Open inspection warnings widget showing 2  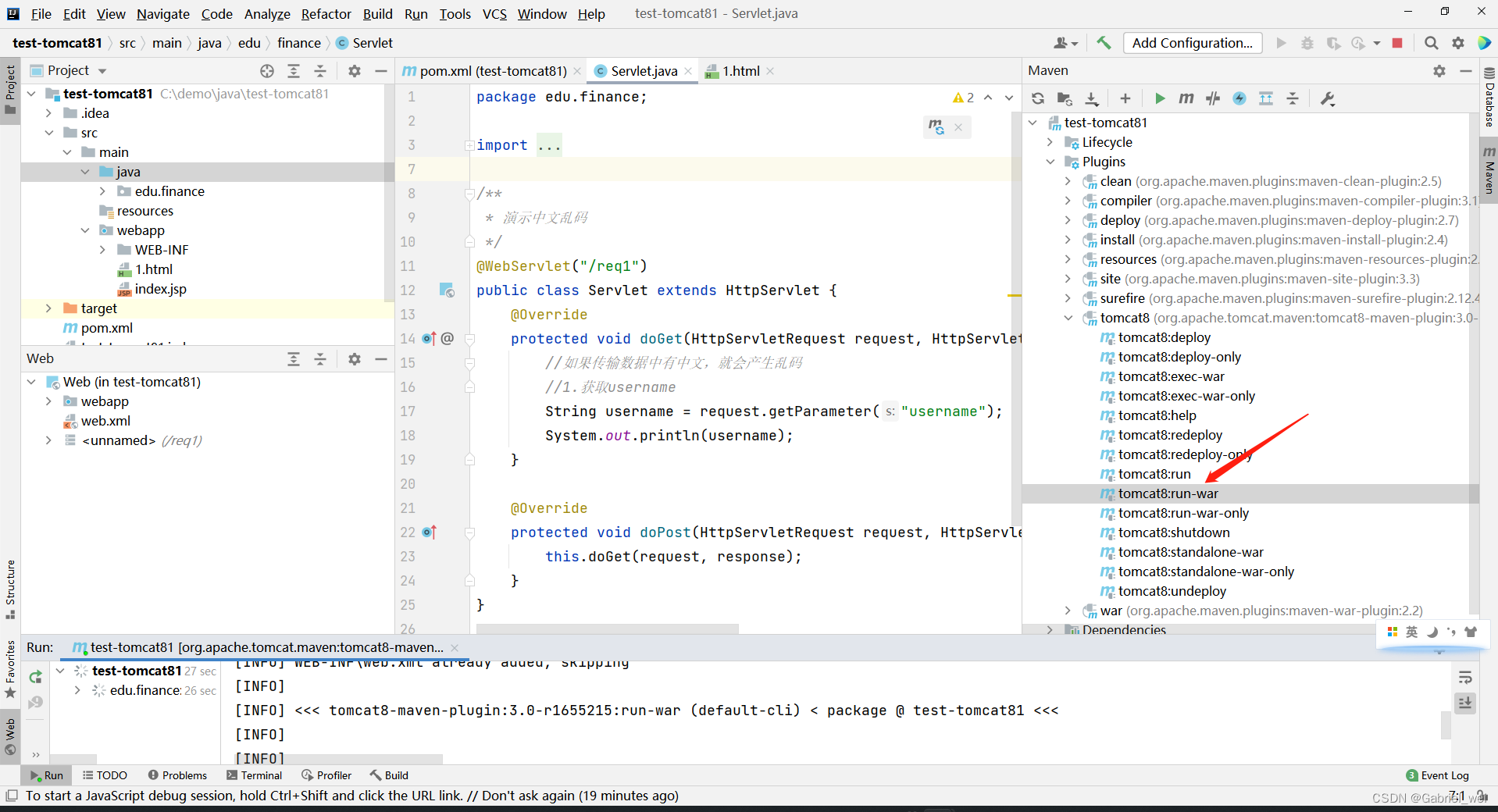(x=963, y=98)
